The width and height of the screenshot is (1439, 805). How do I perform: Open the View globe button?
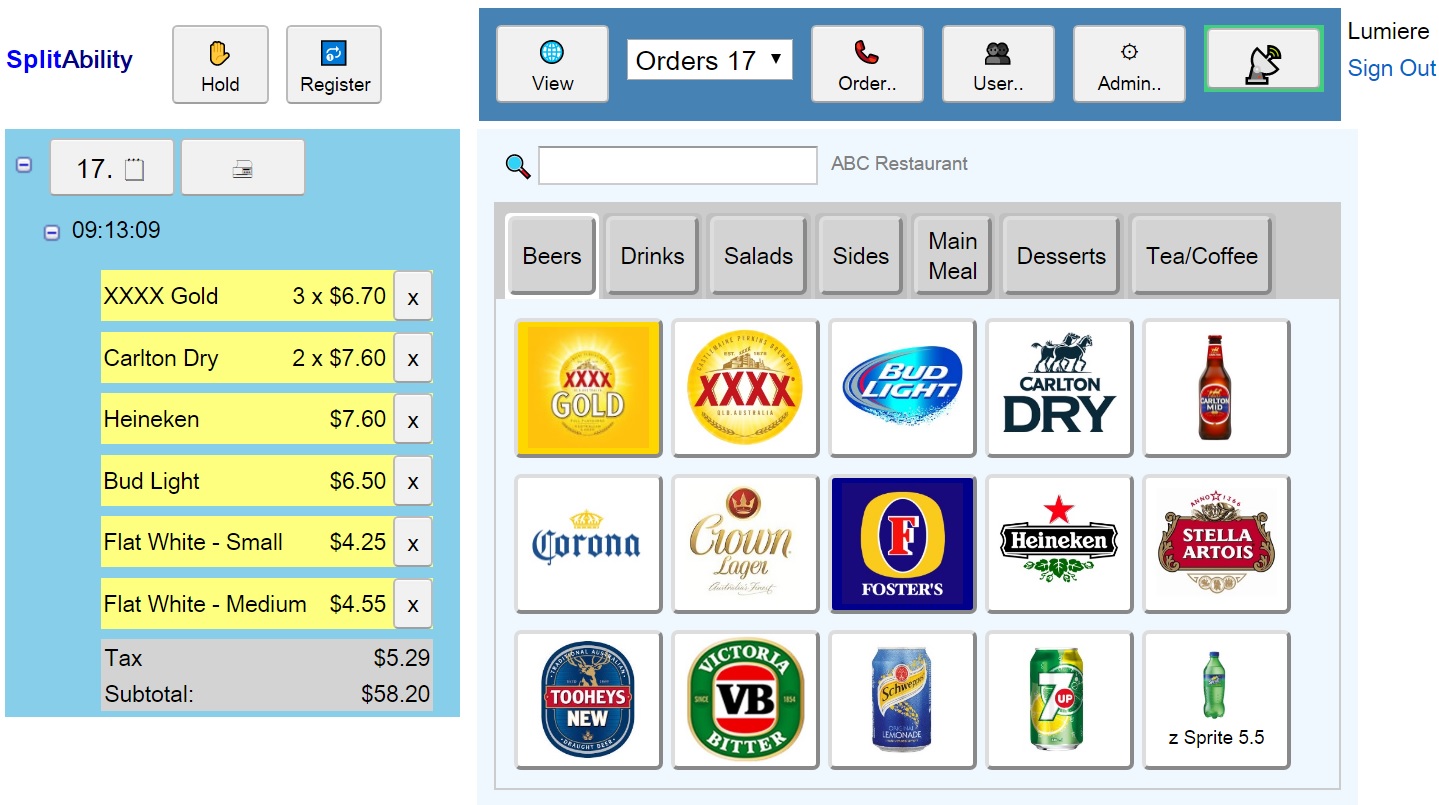[x=552, y=64]
